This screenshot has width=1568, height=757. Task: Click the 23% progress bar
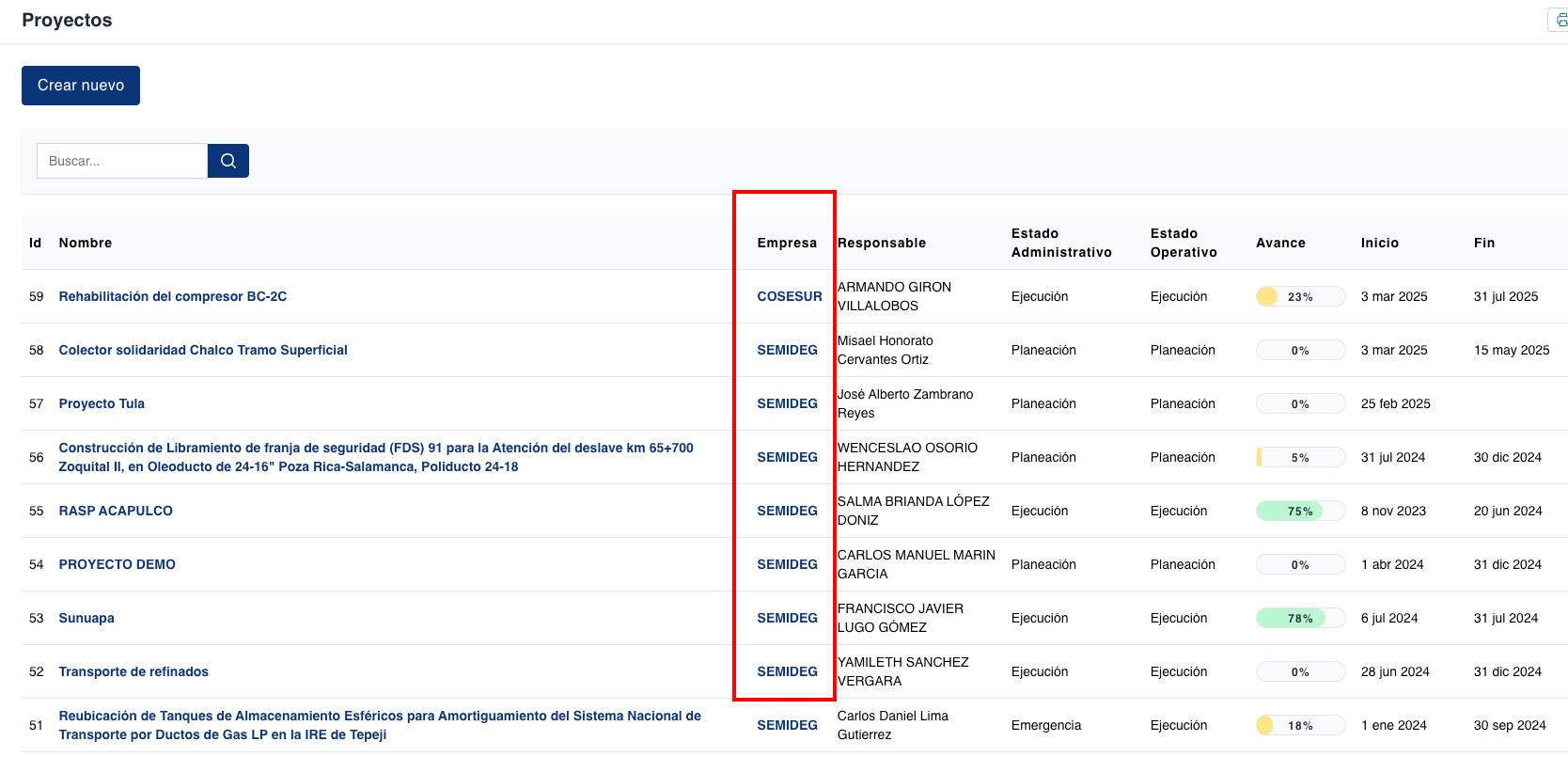pyautogui.click(x=1300, y=296)
